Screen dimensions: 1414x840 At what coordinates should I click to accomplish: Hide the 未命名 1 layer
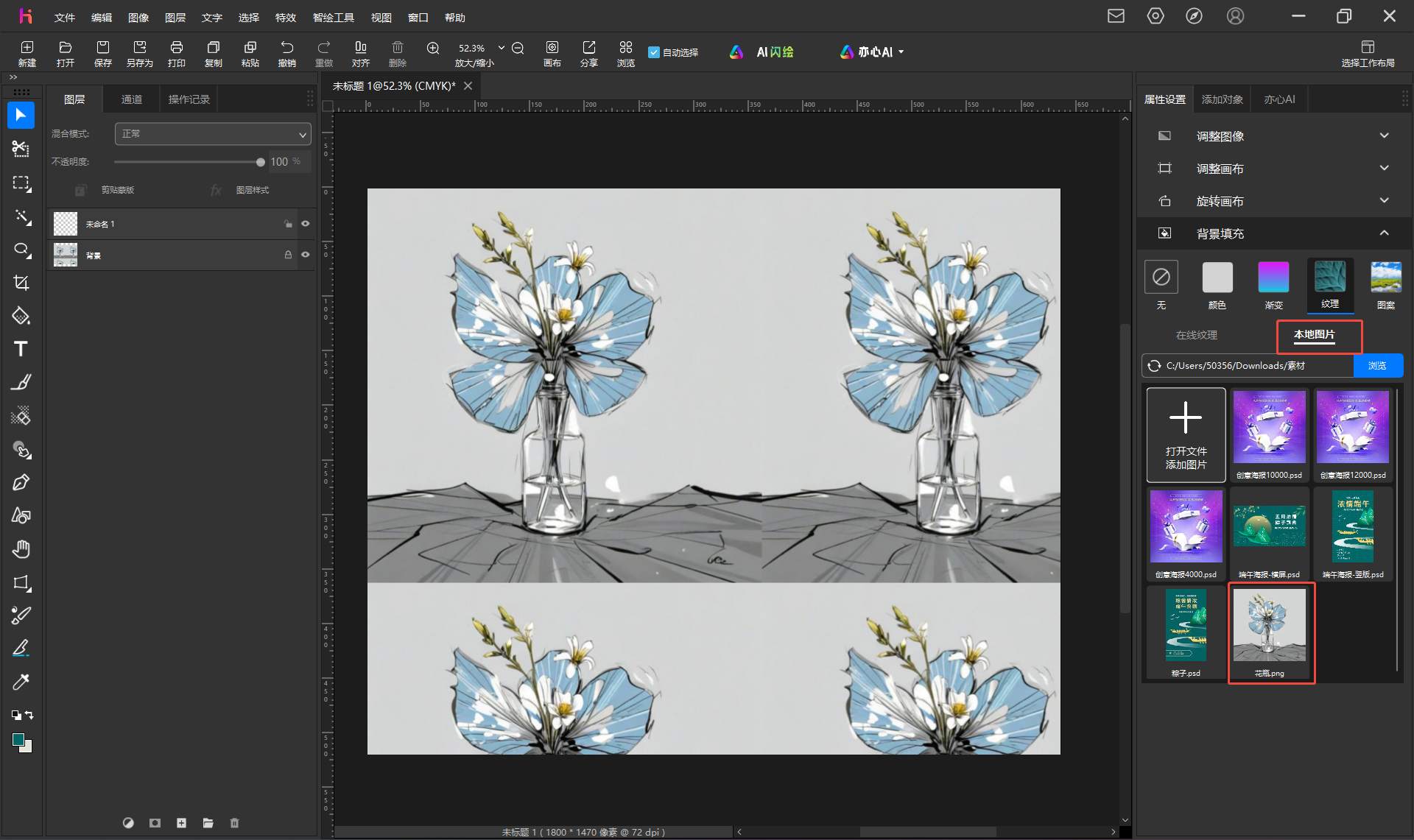point(306,224)
